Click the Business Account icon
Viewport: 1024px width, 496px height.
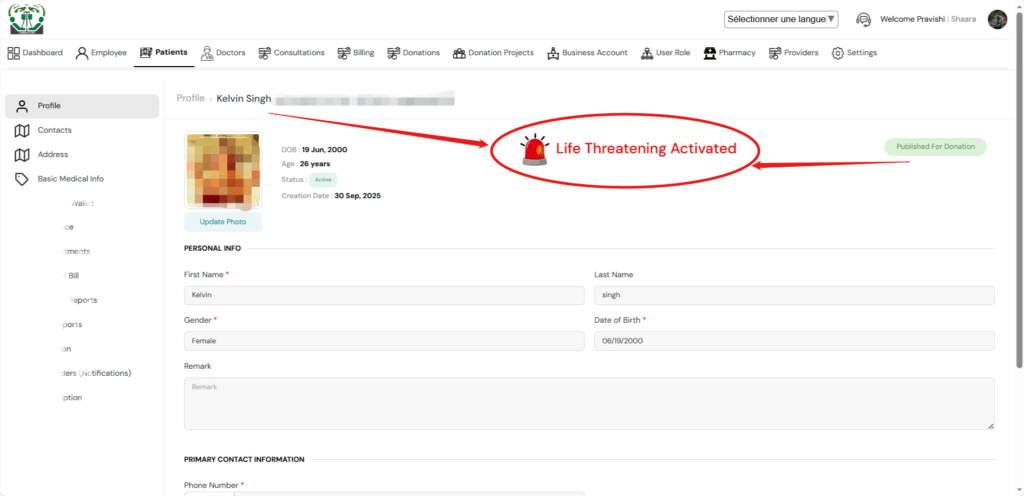(x=552, y=53)
